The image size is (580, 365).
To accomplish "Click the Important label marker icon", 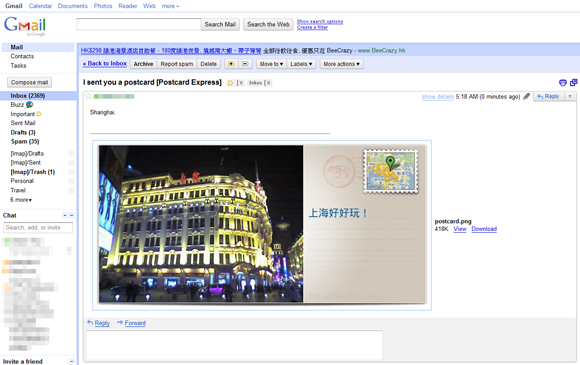I will click(39, 114).
